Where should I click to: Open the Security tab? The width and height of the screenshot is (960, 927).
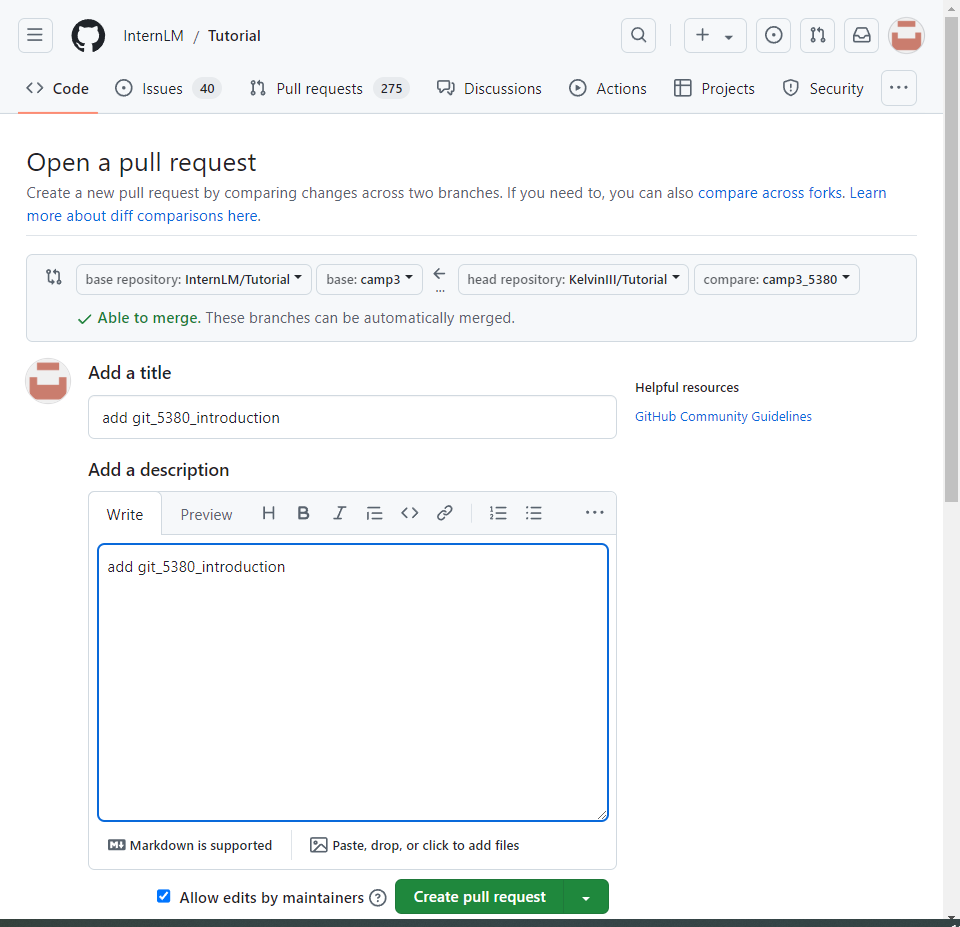(x=823, y=89)
